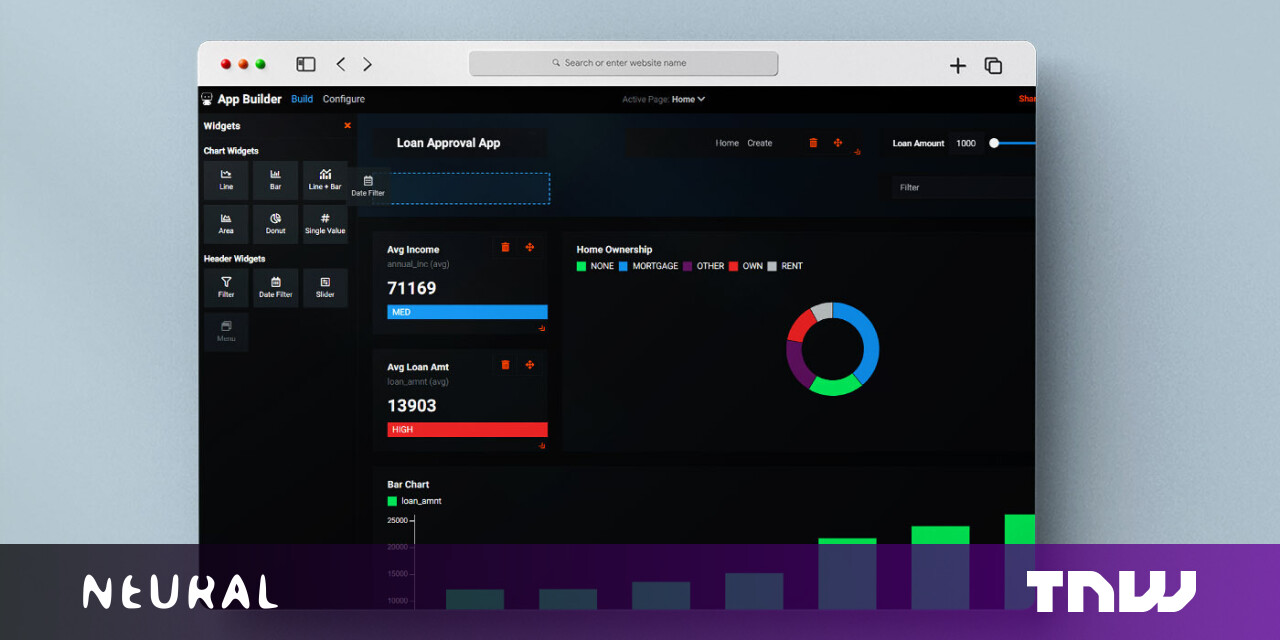This screenshot has width=1280, height=640.
Task: Toggle the NONE legend item
Action: pos(595,266)
